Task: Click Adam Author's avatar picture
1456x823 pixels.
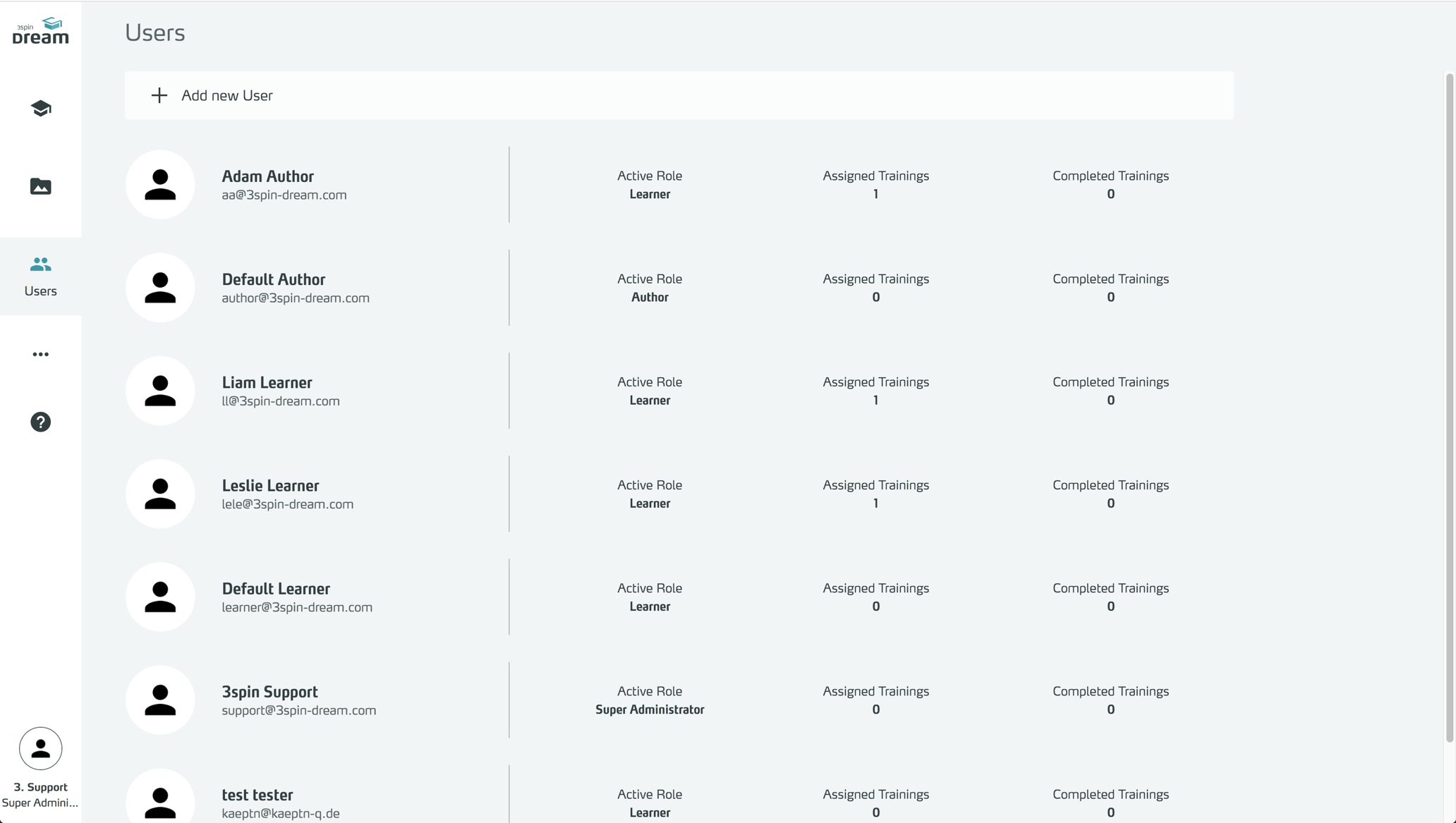Action: [160, 184]
